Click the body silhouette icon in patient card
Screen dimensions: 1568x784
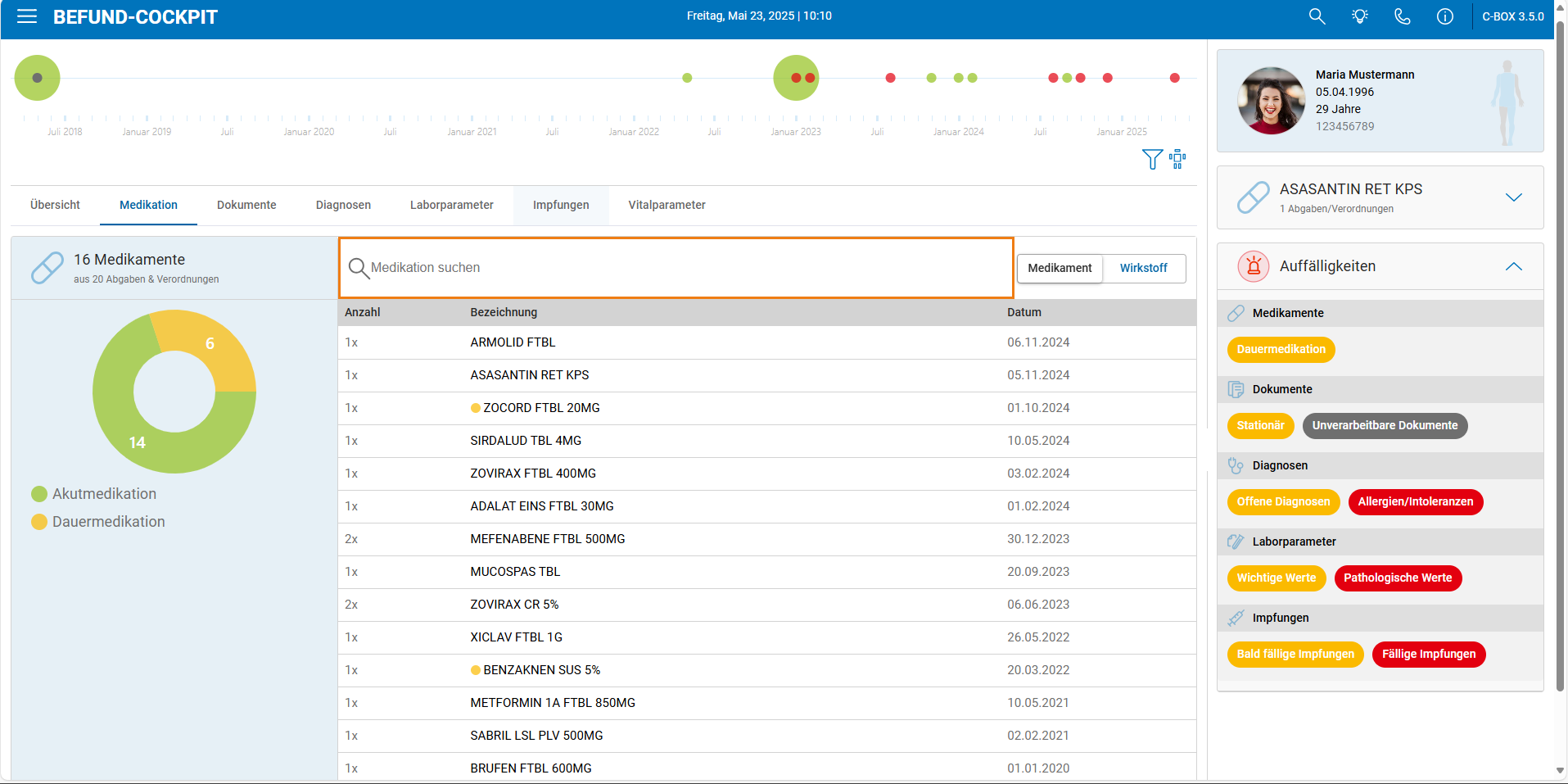click(1507, 102)
